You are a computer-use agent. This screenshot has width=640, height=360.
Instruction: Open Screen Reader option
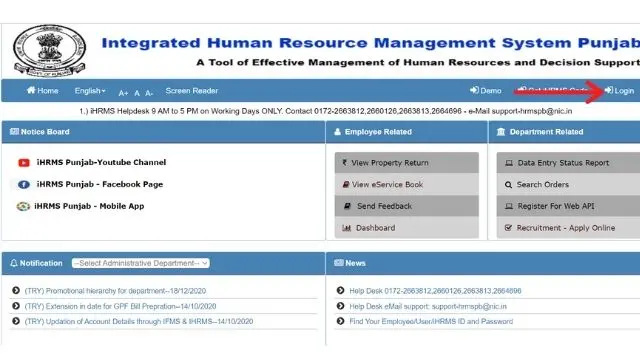tap(192, 91)
